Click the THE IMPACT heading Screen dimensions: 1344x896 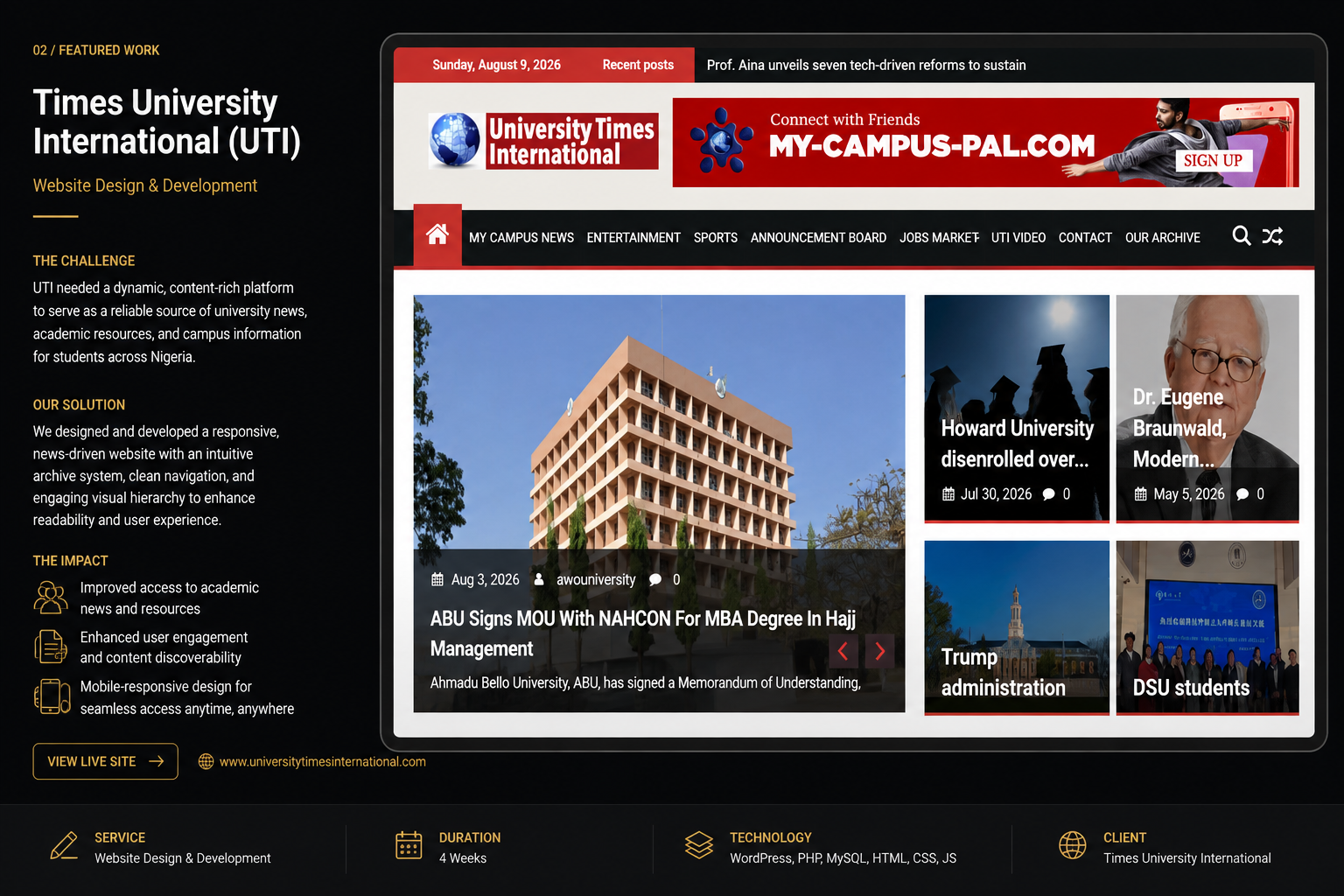point(71,561)
